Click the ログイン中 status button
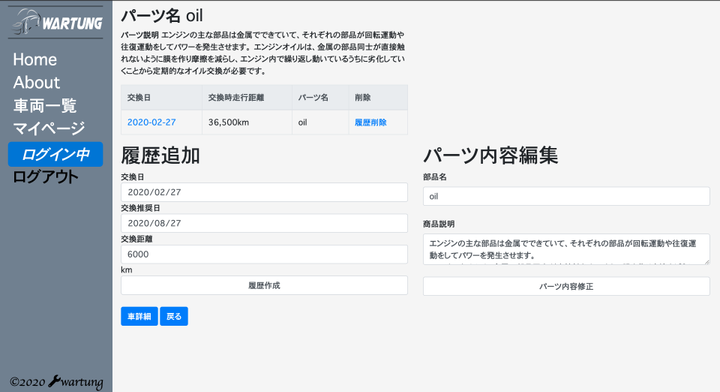The height and width of the screenshot is (392, 720). tap(56, 154)
